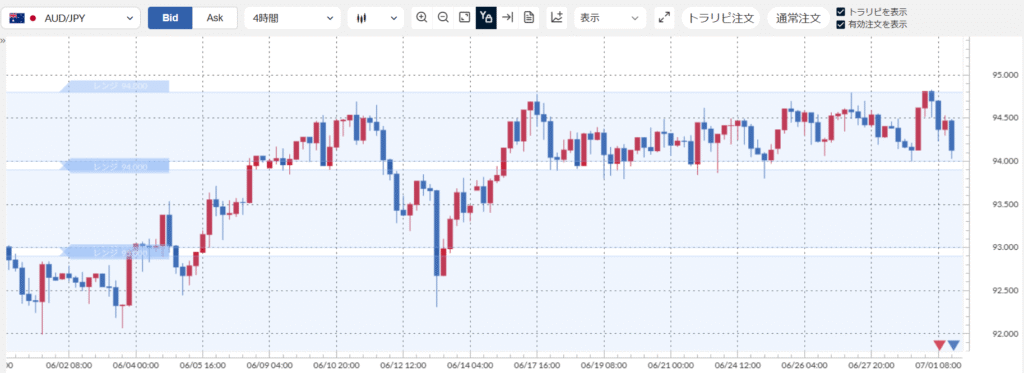Screen dimensions: 1024x373
Task: Click the 06/24 12:00 time label
Action: coord(737,366)
